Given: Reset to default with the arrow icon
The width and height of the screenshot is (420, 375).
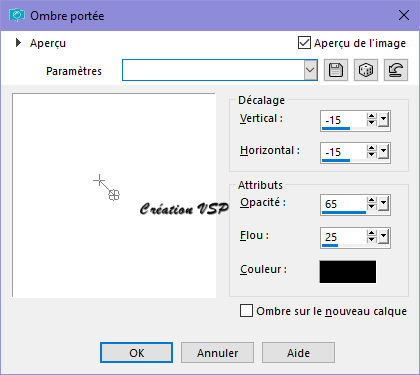Looking at the screenshot, I should (396, 70).
